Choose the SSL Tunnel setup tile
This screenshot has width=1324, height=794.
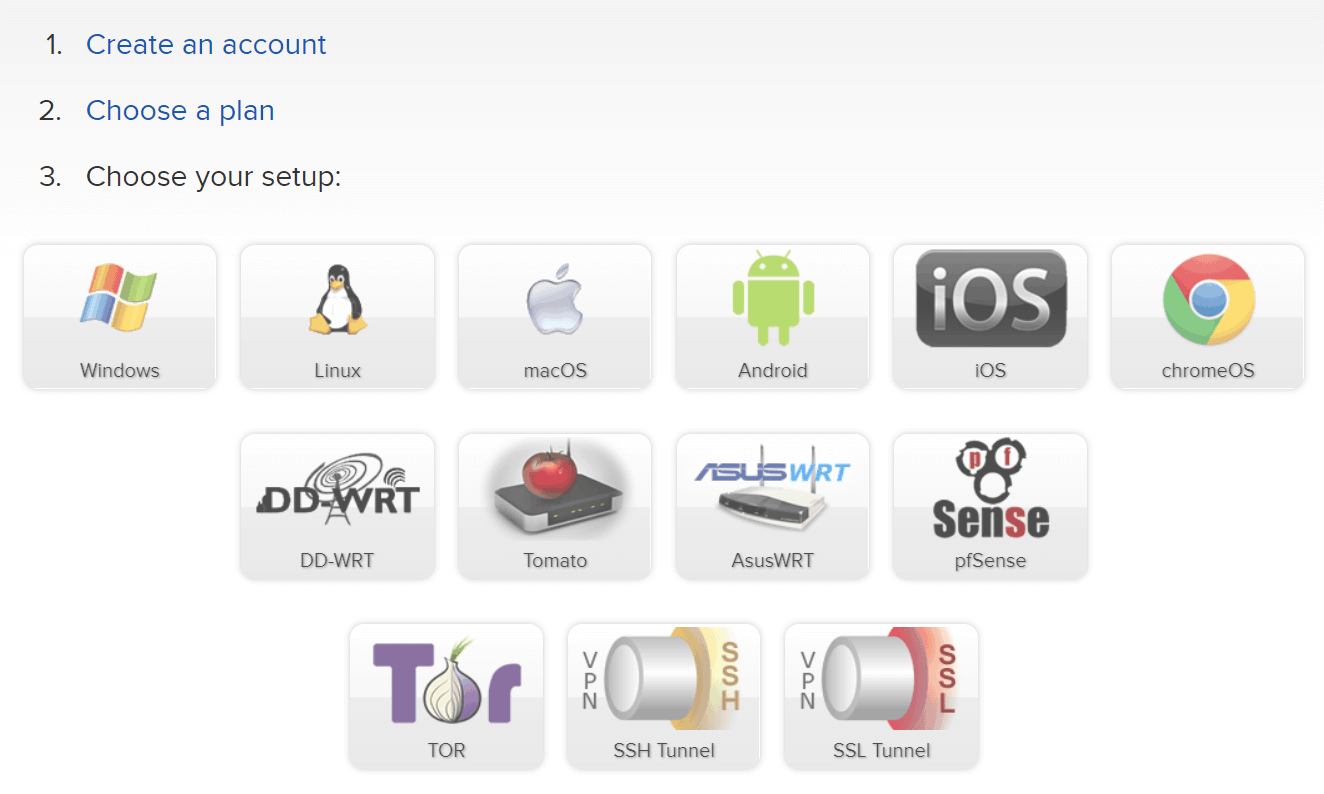coord(881,697)
